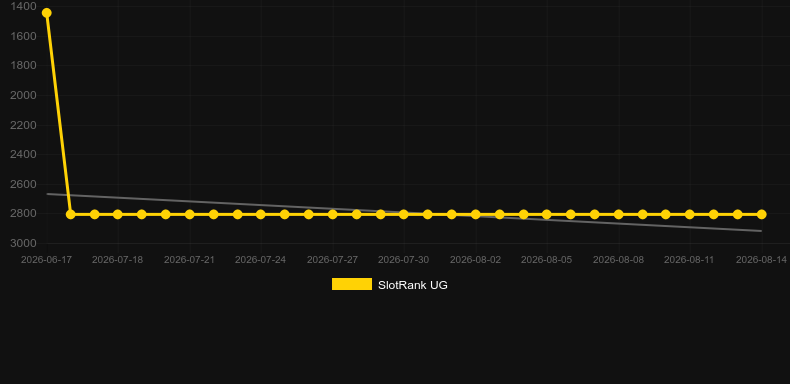Select the data point above 2026-07-24

260,214
